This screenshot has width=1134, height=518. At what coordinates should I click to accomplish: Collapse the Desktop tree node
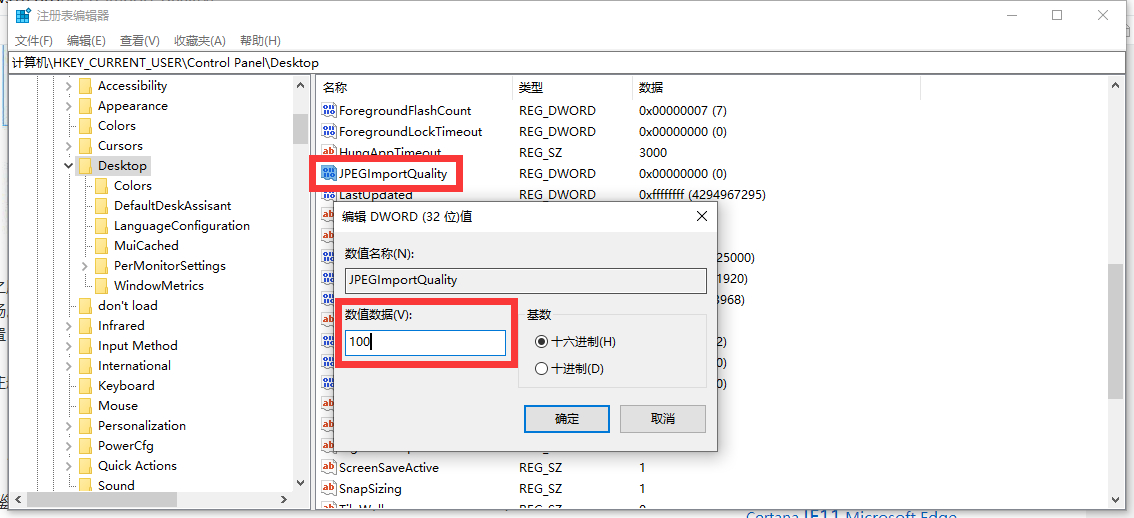point(68,166)
